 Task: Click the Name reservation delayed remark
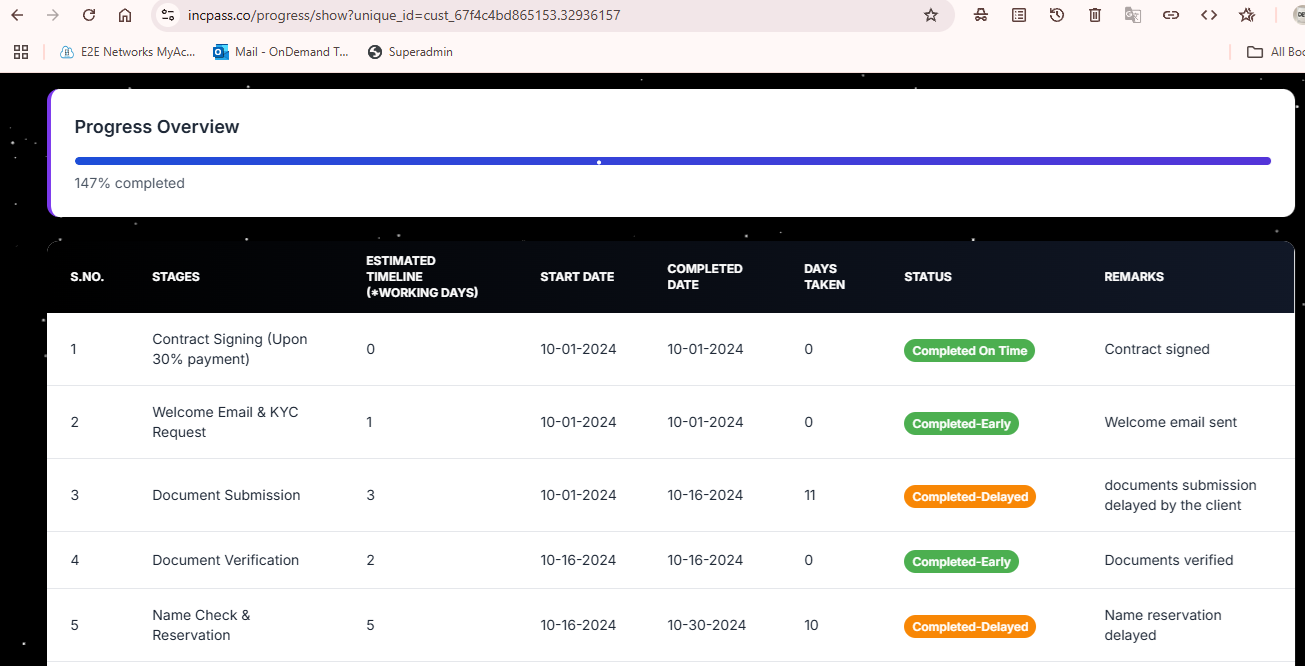[x=1163, y=625]
